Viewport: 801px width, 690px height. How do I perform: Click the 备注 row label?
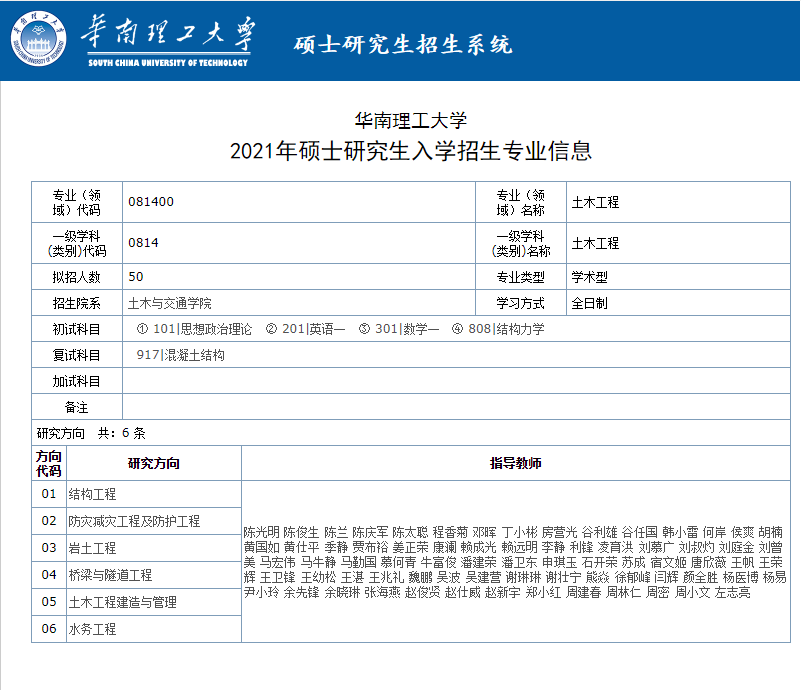[77, 407]
